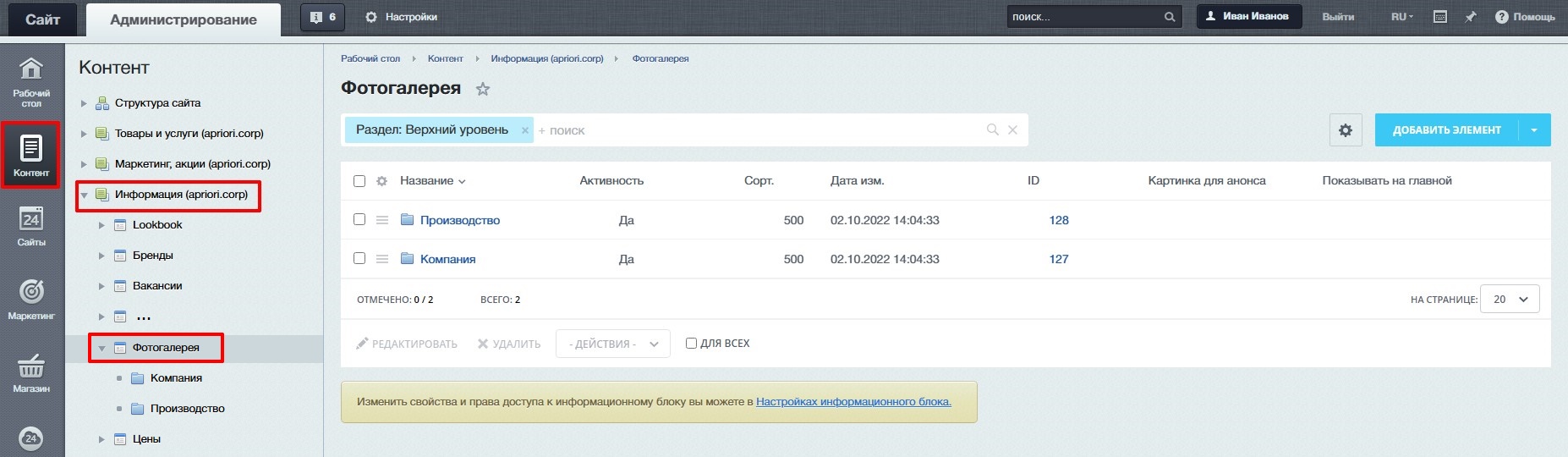Check the Компания row checkbox

pyautogui.click(x=359, y=258)
